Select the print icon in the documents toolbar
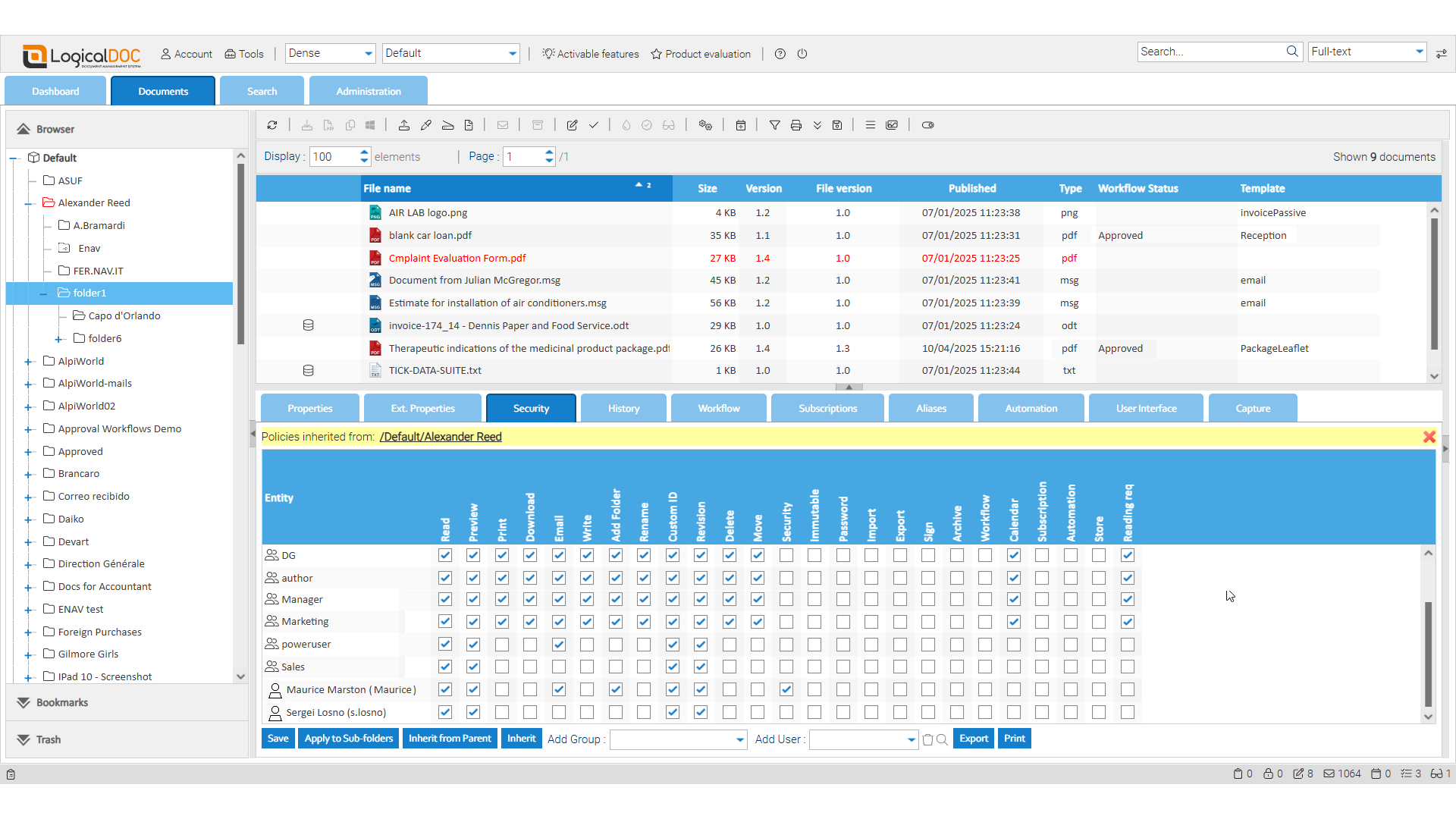 [x=796, y=125]
